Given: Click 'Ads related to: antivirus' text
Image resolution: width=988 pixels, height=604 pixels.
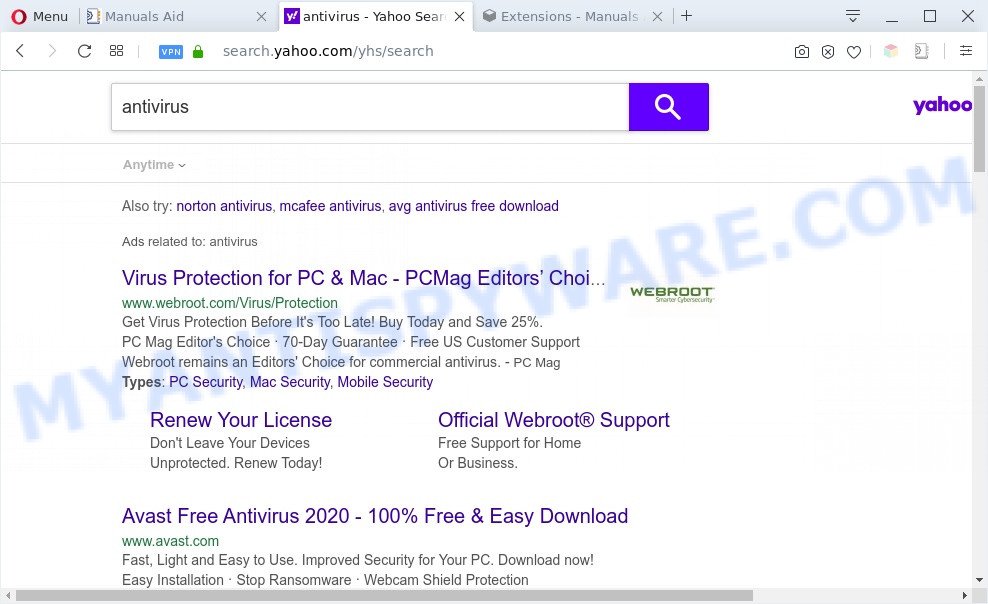Looking at the screenshot, I should 190,242.
